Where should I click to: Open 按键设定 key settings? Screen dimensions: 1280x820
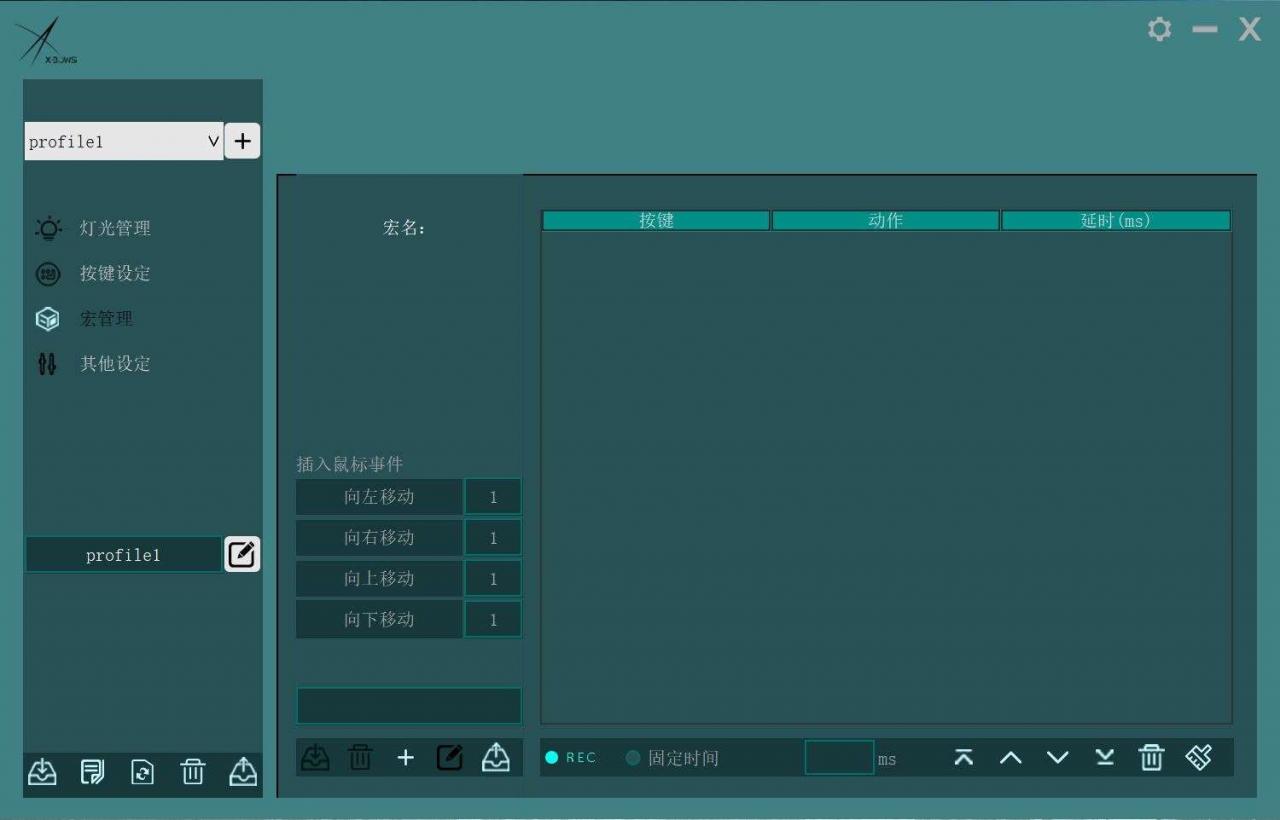pos(115,273)
